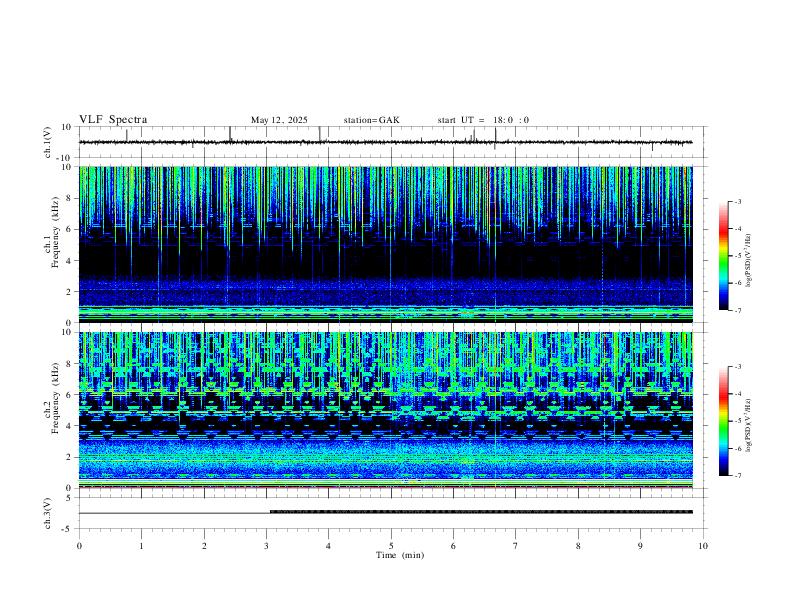Click the "-7" label on lower color bar
The image size is (792, 612).
(x=737, y=476)
